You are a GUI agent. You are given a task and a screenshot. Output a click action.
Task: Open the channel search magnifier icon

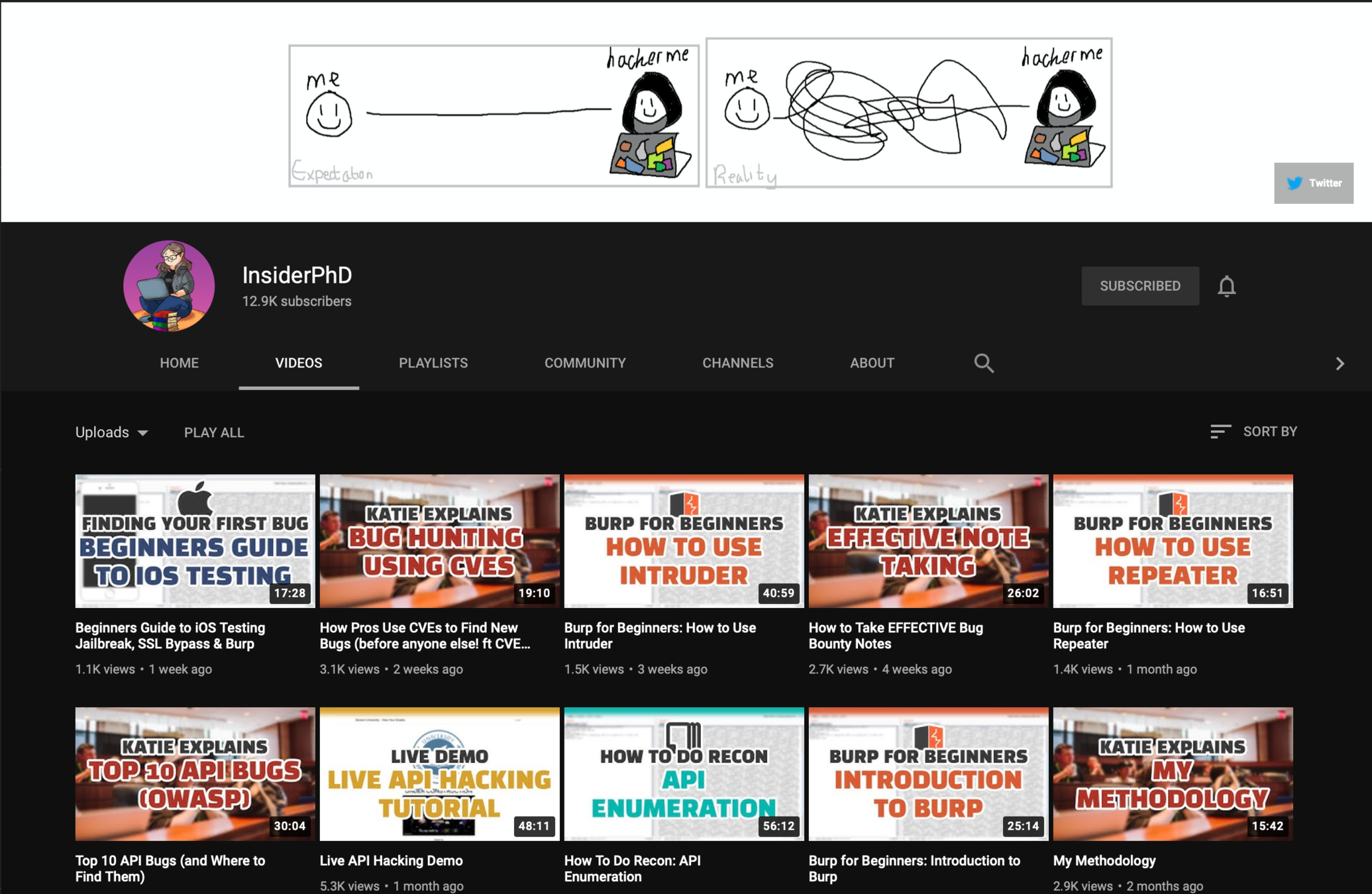click(984, 363)
